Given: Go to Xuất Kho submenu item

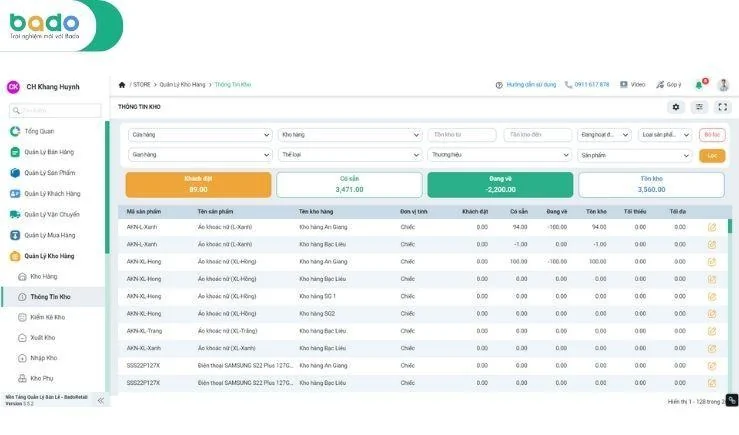Looking at the screenshot, I should (42, 338).
